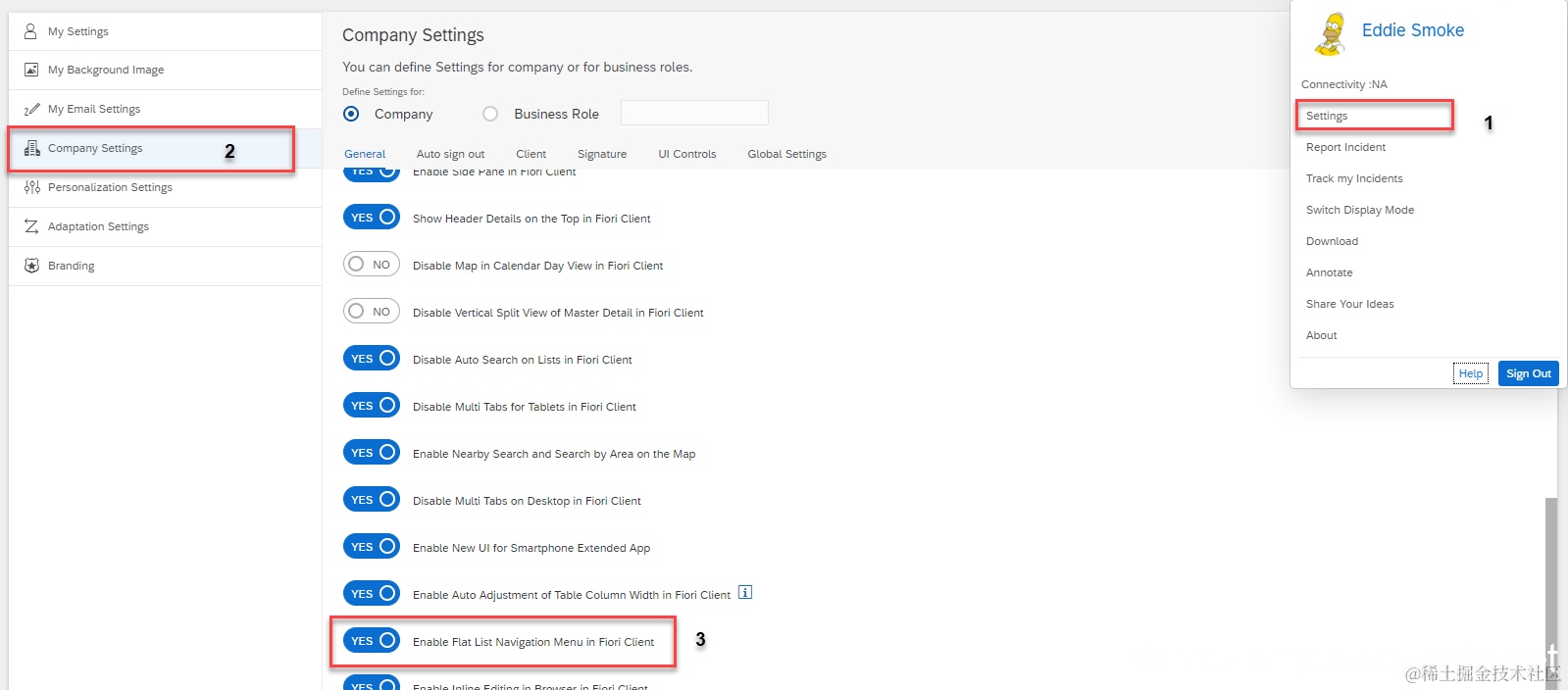This screenshot has height=690, width=1568.
Task: Switch to the Client tab
Action: coord(531,154)
